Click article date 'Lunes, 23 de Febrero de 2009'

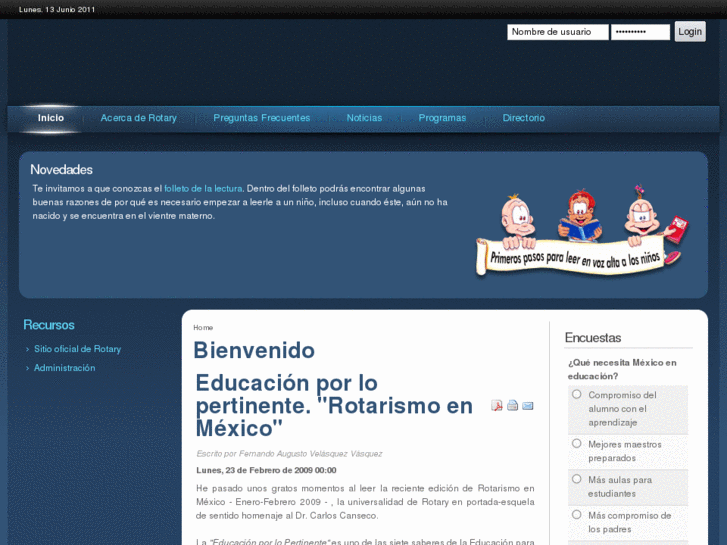point(266,470)
